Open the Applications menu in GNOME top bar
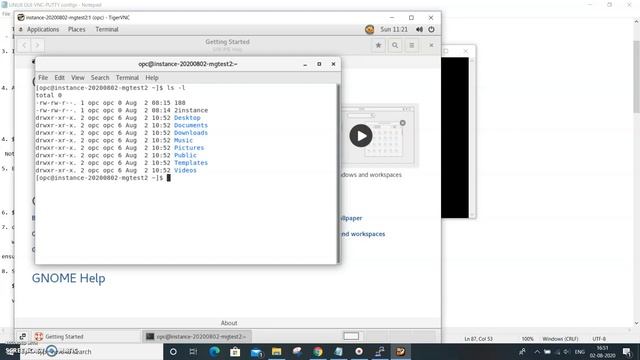The image size is (640, 360). 42,29
